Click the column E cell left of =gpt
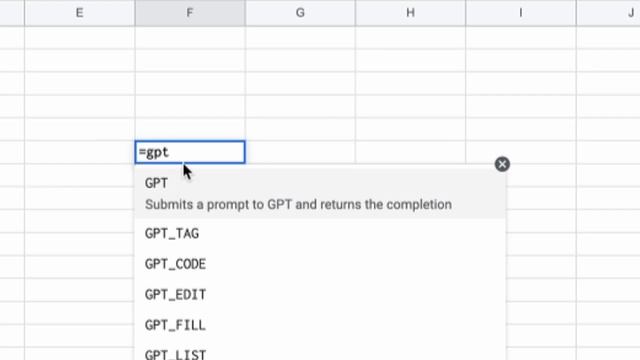Viewport: 640px width, 360px height. point(80,152)
